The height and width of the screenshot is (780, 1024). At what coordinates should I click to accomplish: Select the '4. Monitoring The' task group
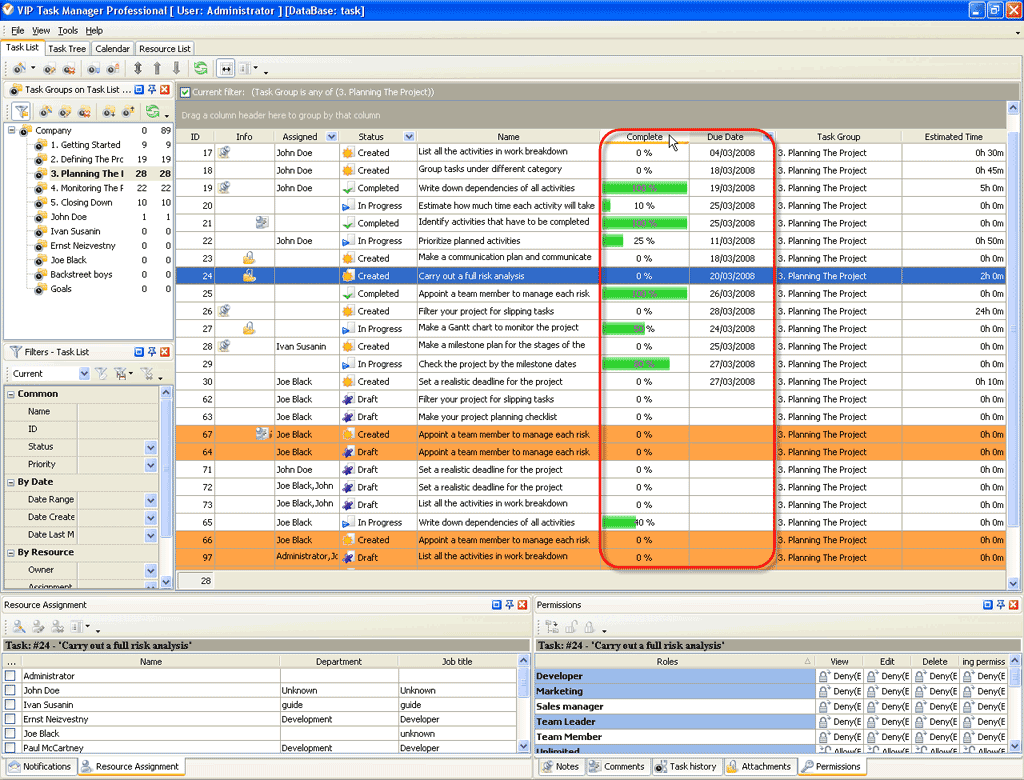[x=87, y=188]
